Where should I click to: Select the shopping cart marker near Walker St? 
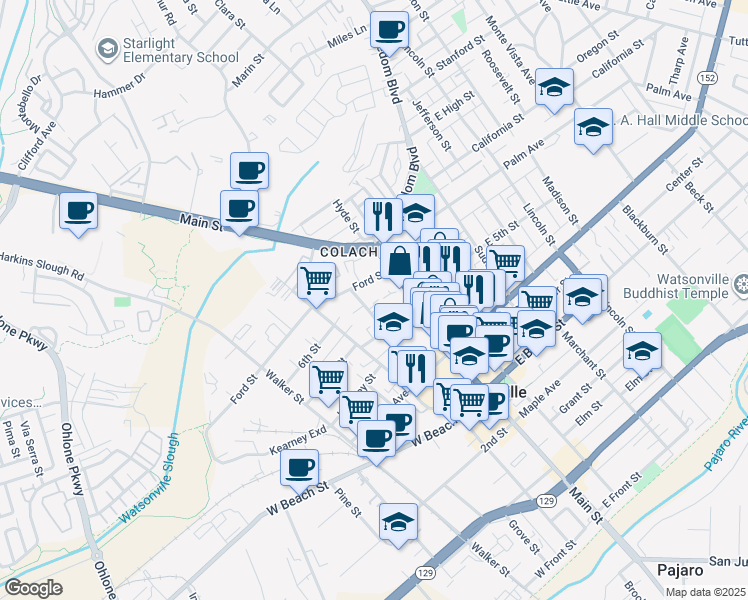coord(327,380)
